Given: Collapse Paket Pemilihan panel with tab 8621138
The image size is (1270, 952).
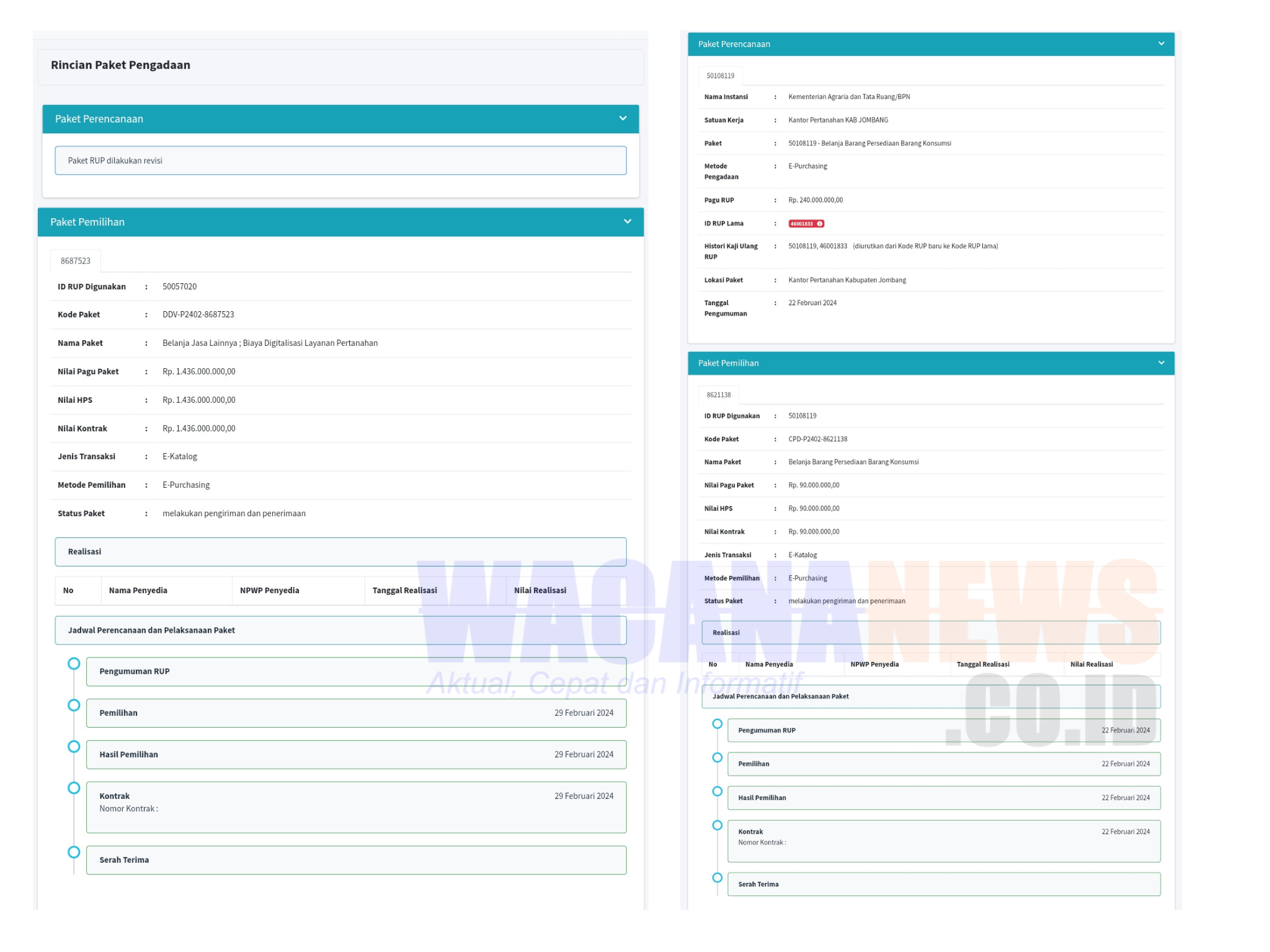Looking at the screenshot, I should [1161, 363].
